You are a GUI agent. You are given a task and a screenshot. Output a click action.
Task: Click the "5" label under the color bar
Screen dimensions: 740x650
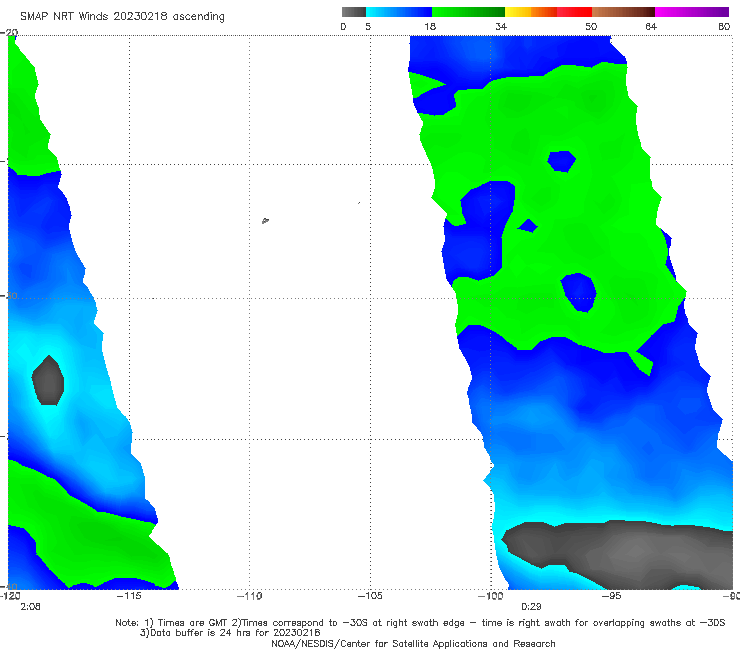click(x=368, y=26)
